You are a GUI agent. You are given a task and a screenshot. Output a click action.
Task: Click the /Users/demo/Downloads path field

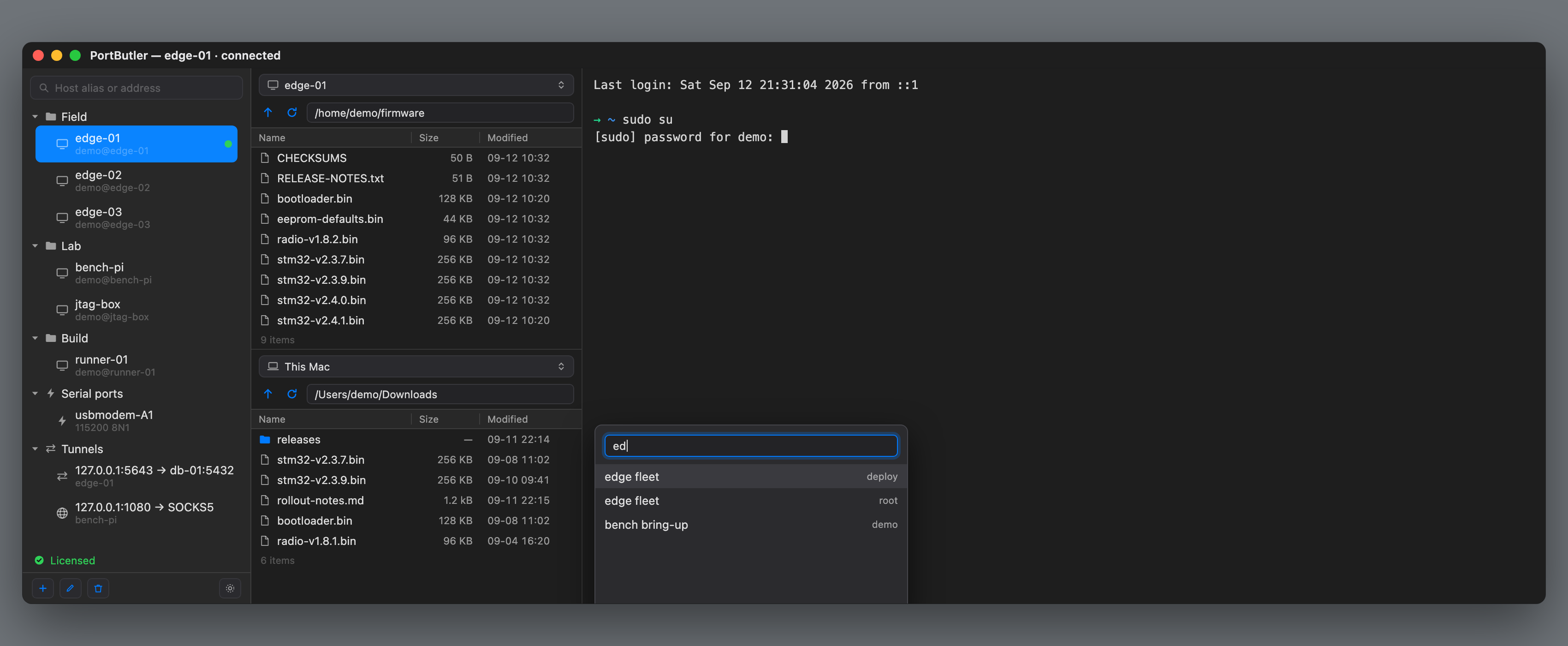[440, 394]
